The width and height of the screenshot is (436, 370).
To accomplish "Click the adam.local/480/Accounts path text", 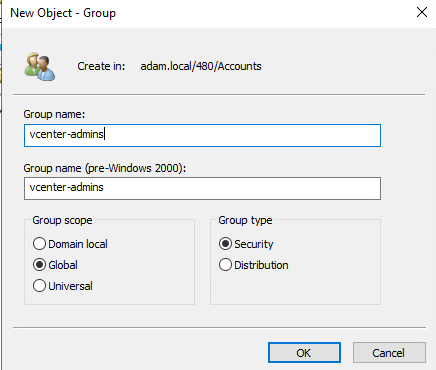I will click(x=201, y=66).
